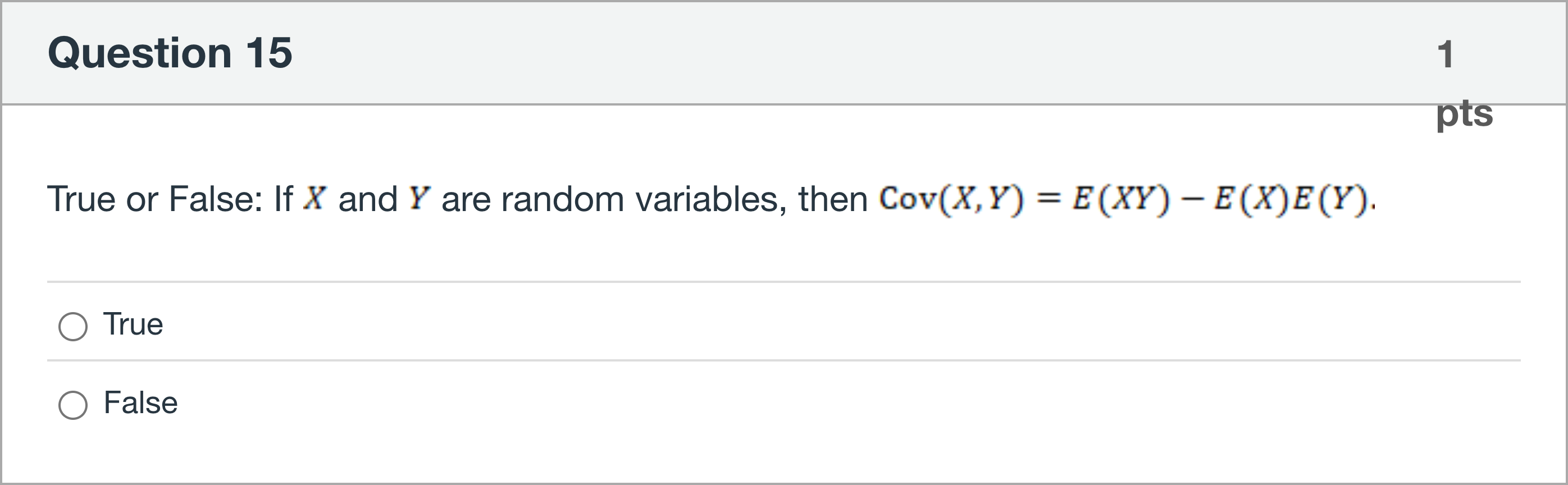The image size is (1568, 485).
Task: Click the "False" answer label text
Action: pos(140,402)
